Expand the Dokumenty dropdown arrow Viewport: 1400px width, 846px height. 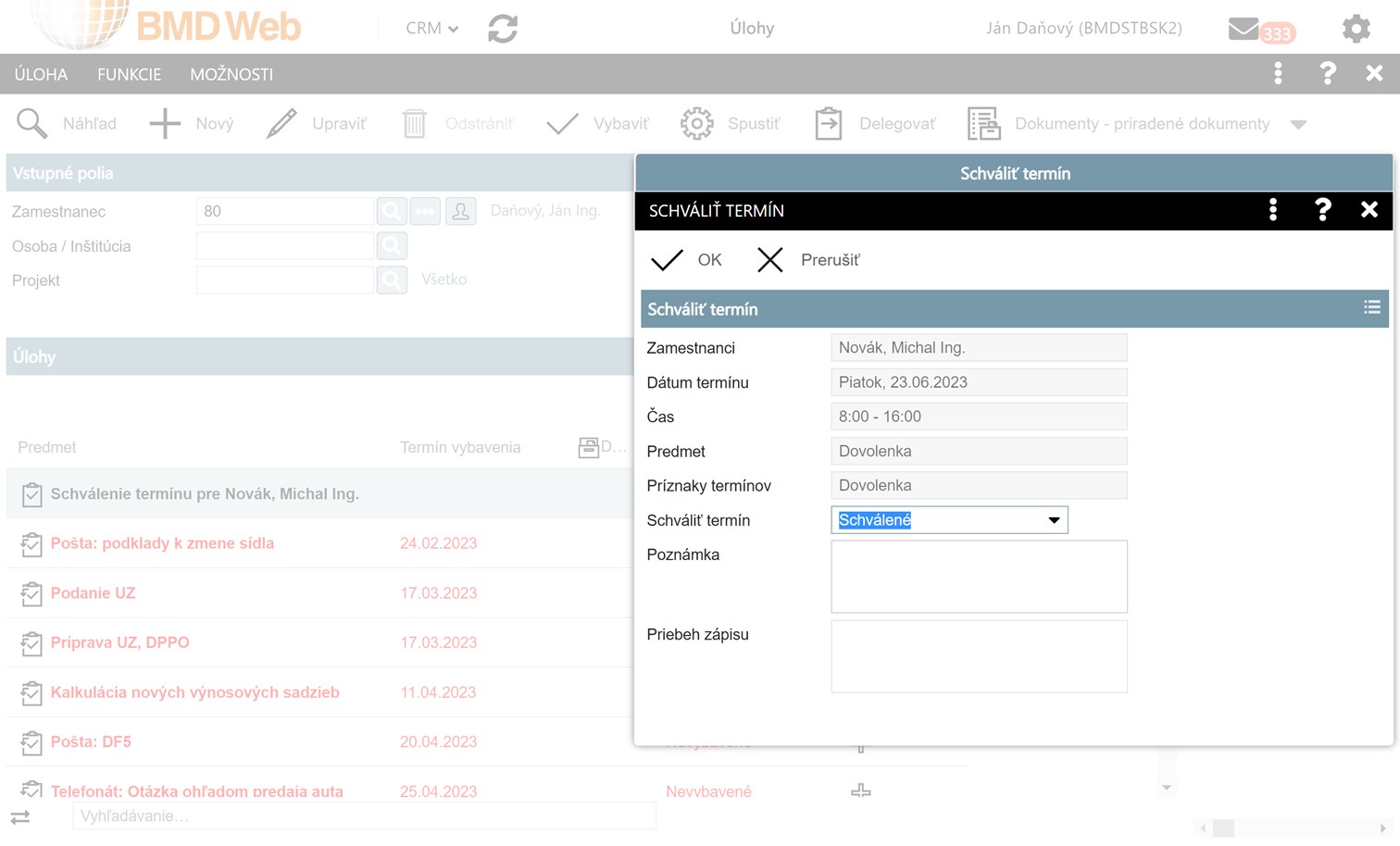pyautogui.click(x=1298, y=124)
